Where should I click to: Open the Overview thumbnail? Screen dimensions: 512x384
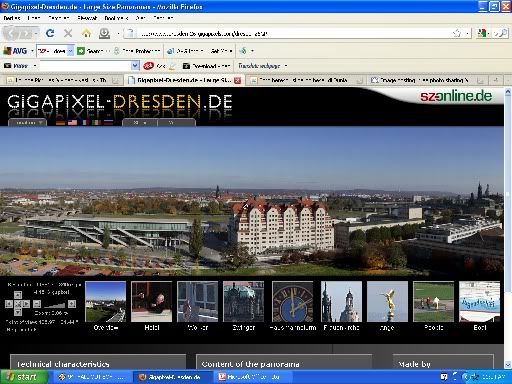click(x=106, y=301)
